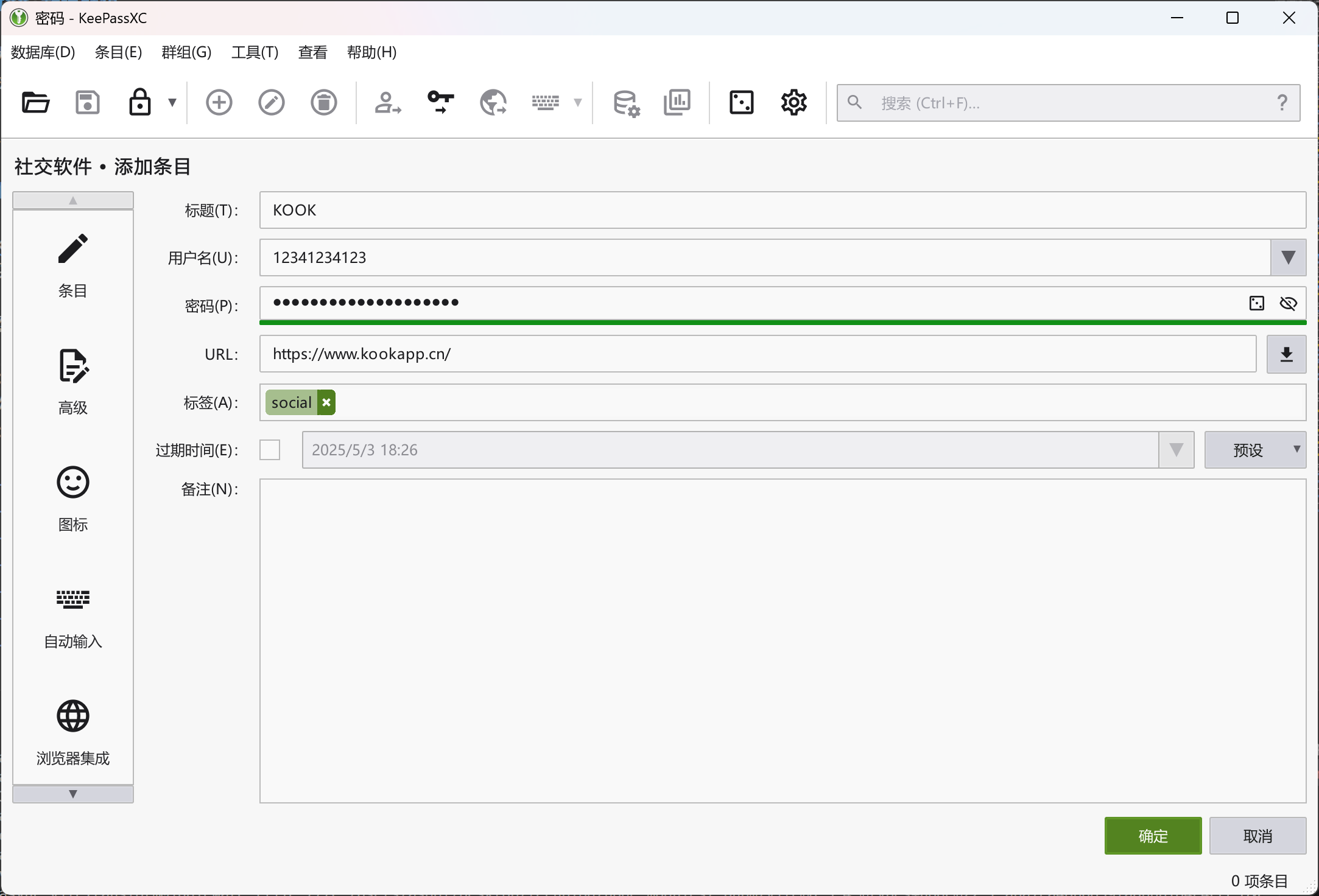This screenshot has width=1319, height=896.
Task: Lock the database with padlock icon
Action: tap(139, 102)
